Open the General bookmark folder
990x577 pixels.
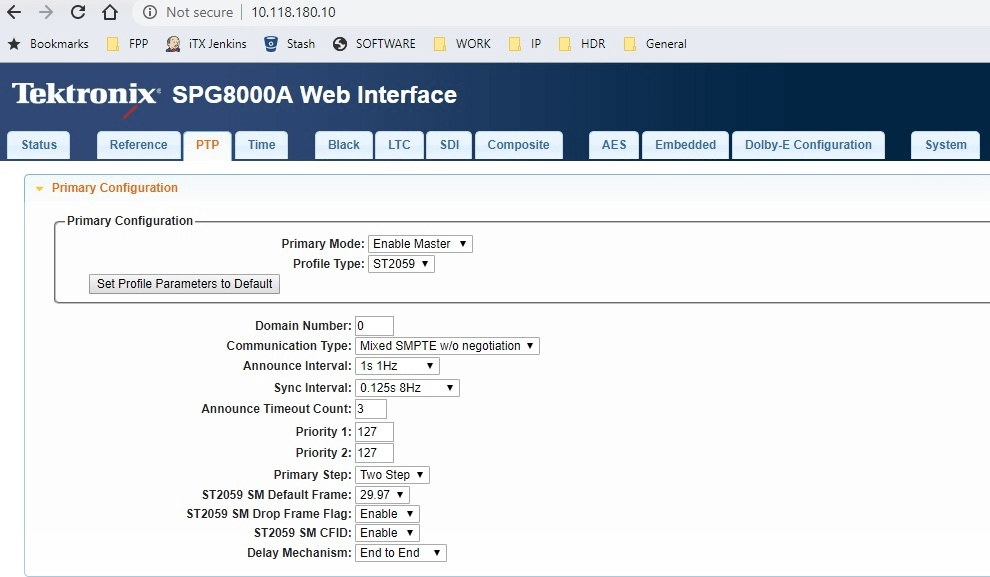pyautogui.click(x=655, y=44)
